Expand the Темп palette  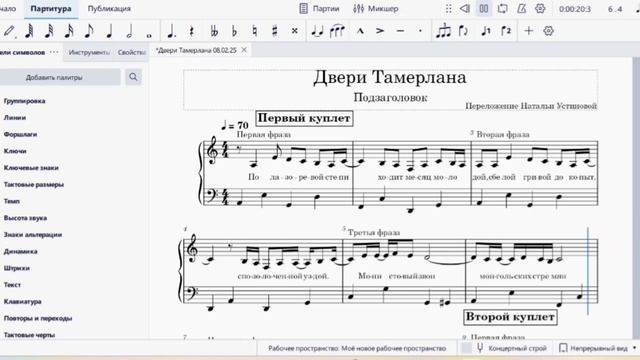(x=12, y=201)
